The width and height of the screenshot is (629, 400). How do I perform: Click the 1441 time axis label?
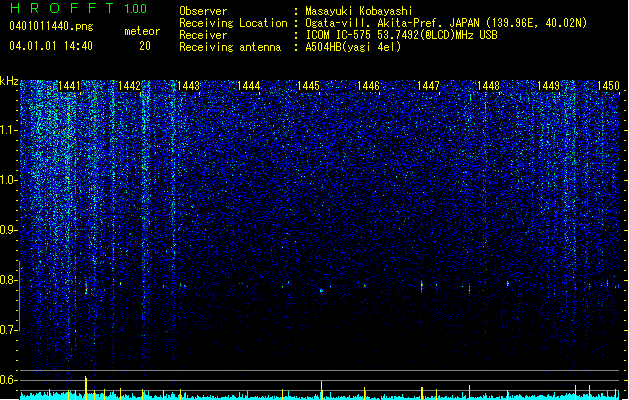click(69, 86)
